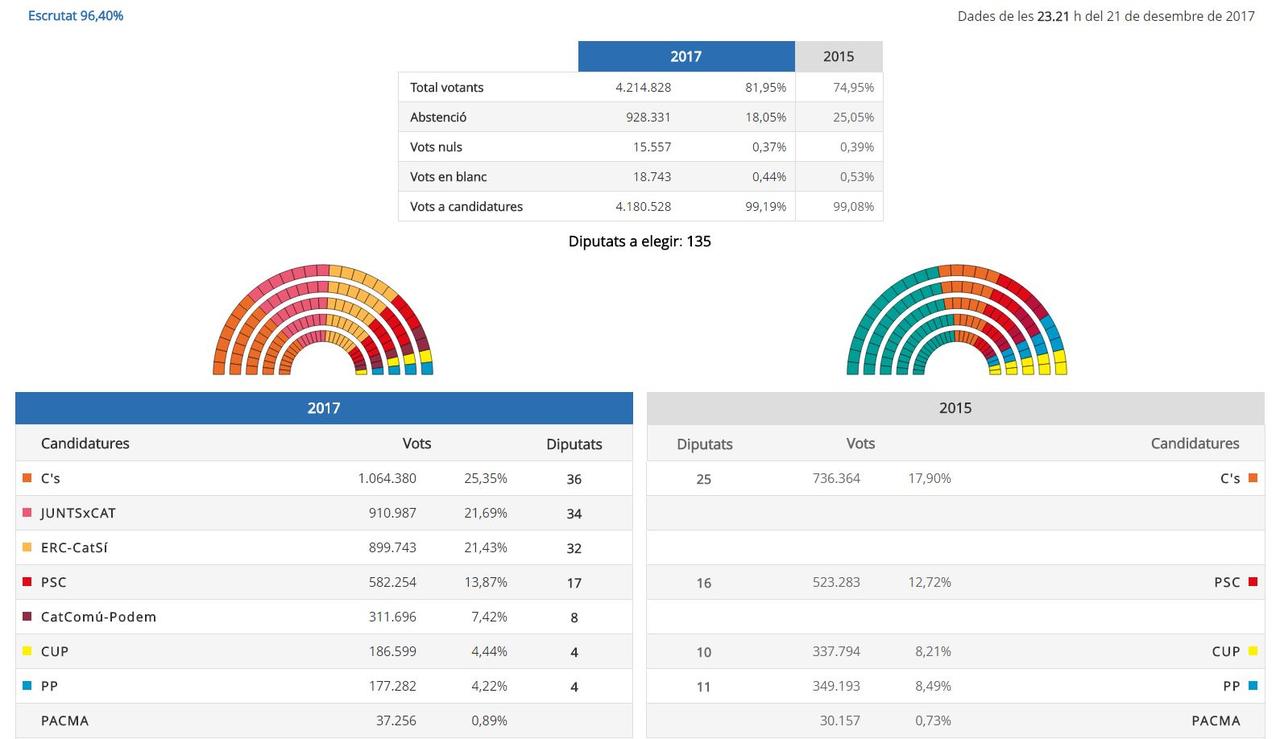1280x739 pixels.
Task: Click PP 11 deputies value in 2015
Action: (x=704, y=687)
